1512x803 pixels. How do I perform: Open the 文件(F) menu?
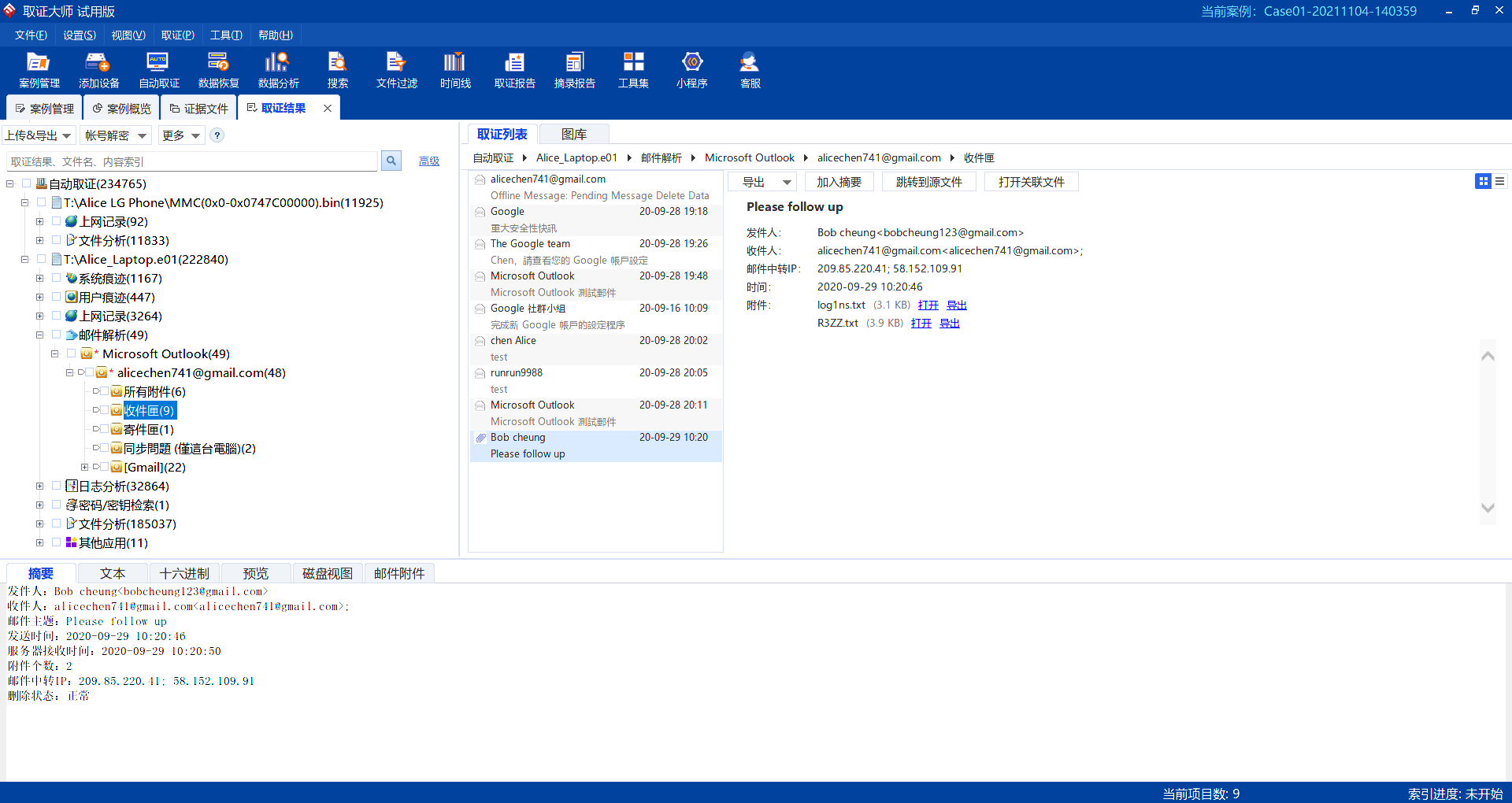click(31, 35)
